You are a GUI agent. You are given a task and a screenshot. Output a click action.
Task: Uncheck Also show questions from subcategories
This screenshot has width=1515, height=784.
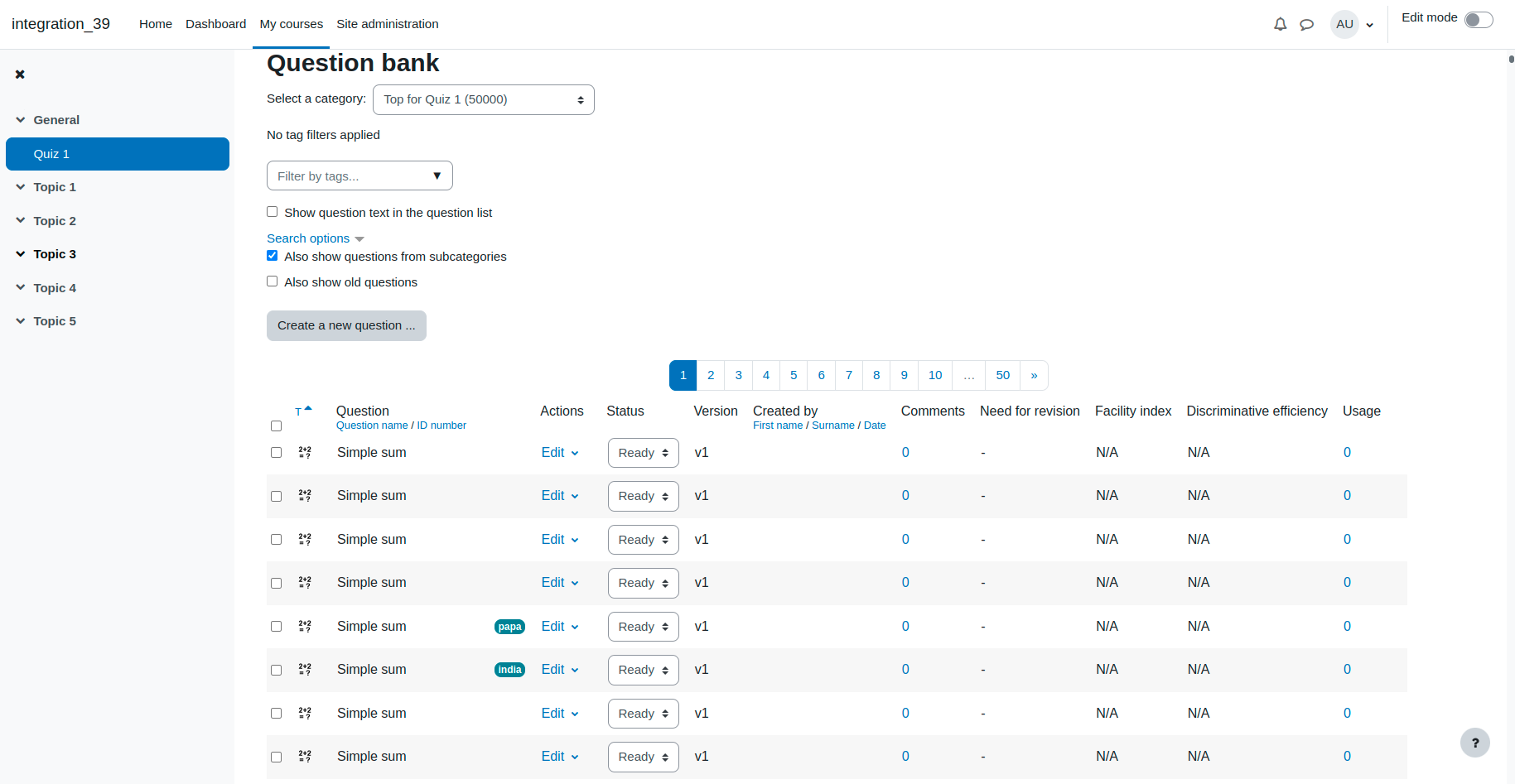pos(272,256)
